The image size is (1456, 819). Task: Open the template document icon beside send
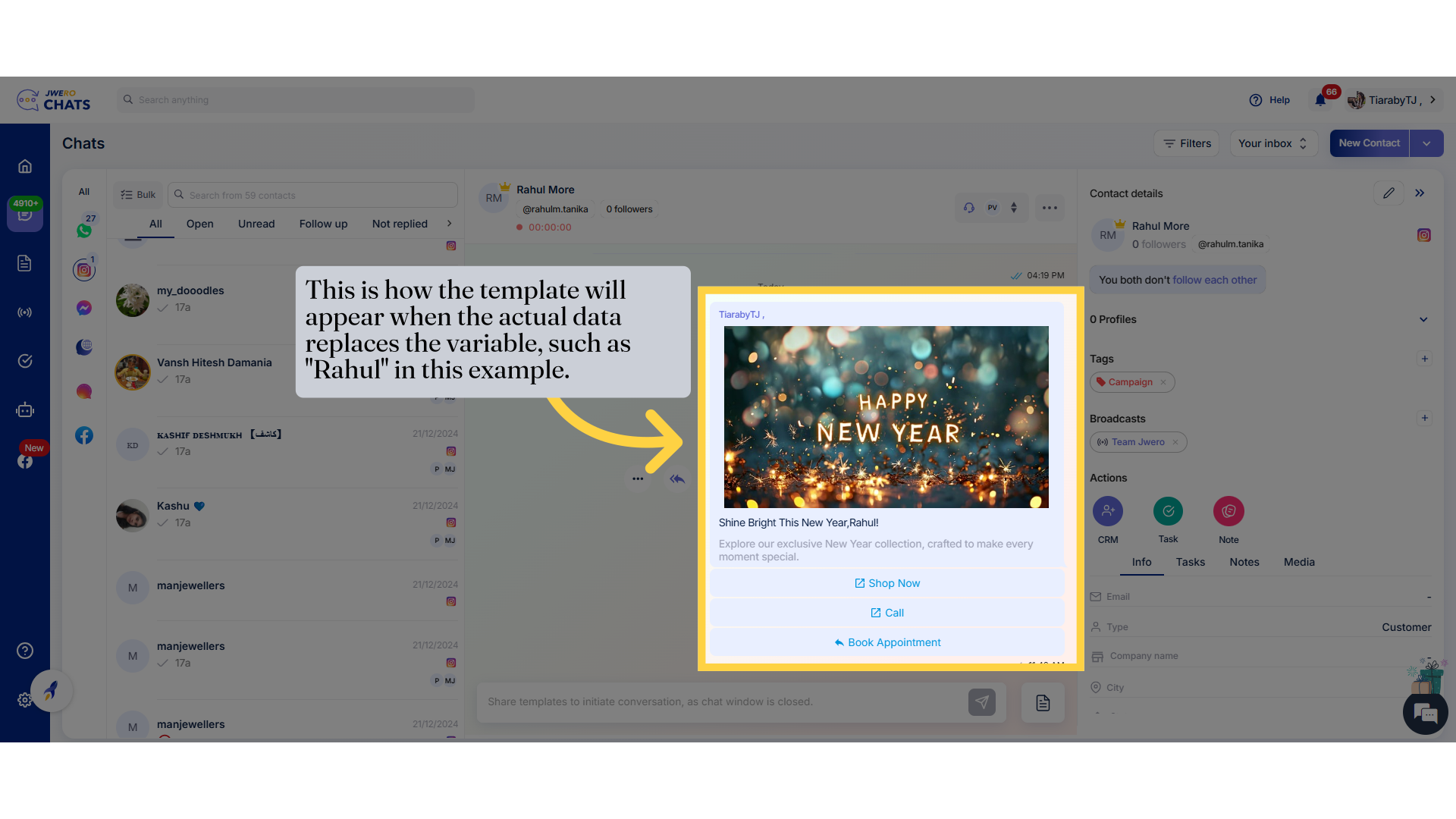[1043, 702]
